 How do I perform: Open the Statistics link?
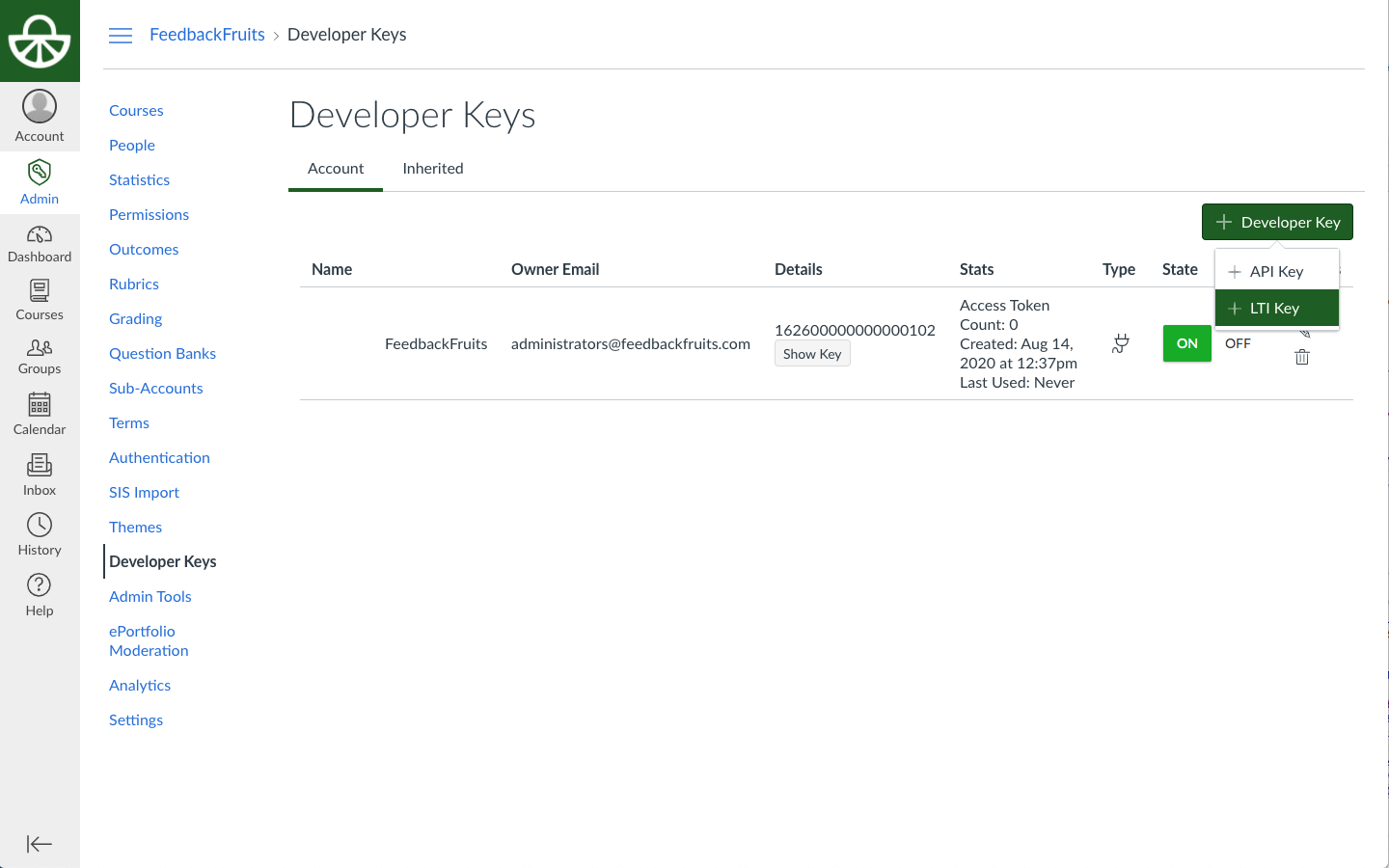pos(139,180)
